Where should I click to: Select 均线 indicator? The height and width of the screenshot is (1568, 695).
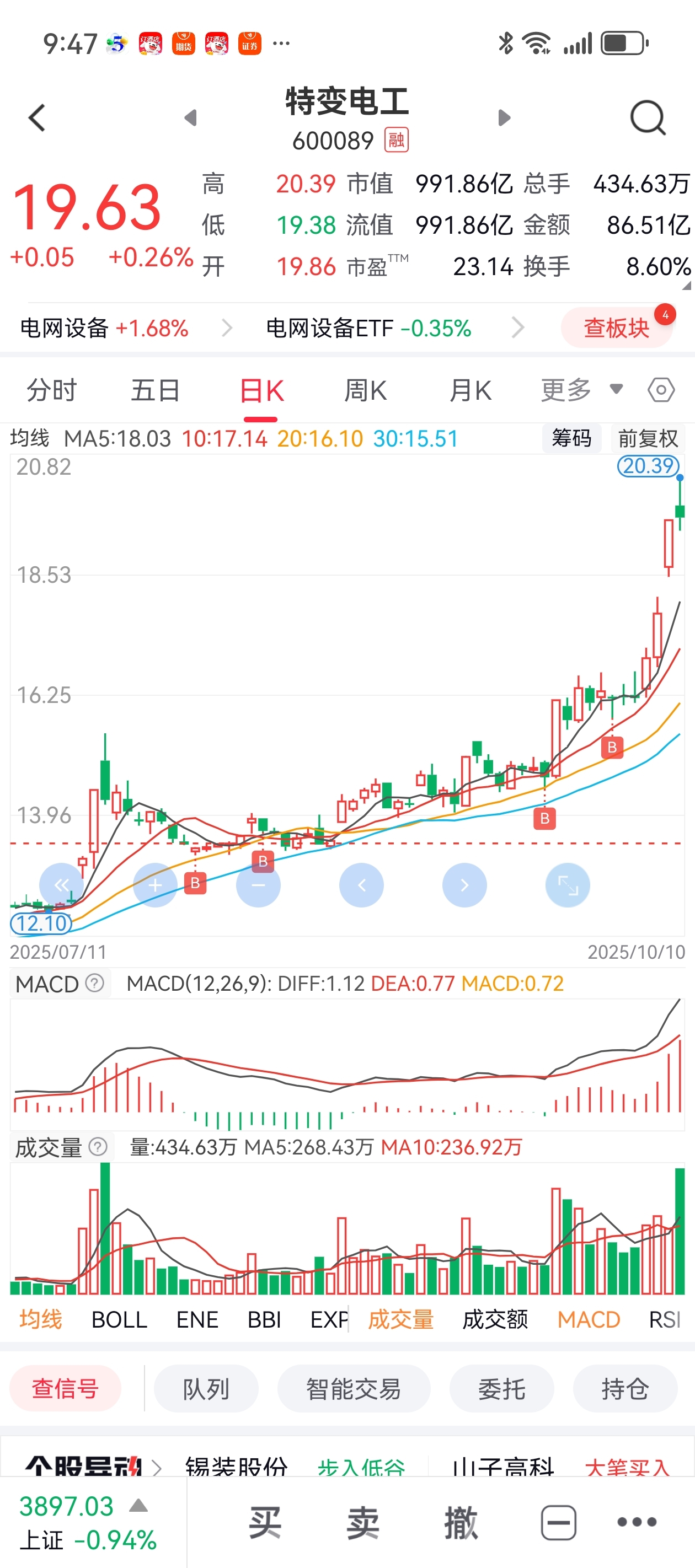click(x=41, y=1320)
